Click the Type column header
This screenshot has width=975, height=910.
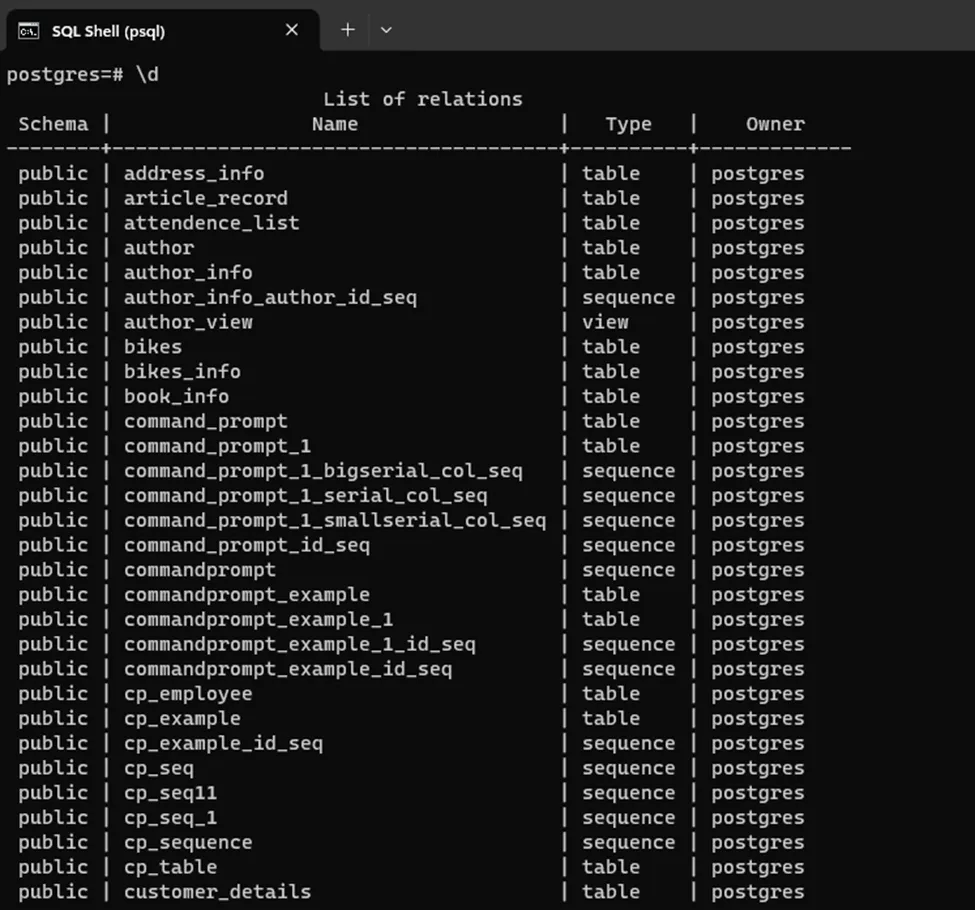click(628, 124)
